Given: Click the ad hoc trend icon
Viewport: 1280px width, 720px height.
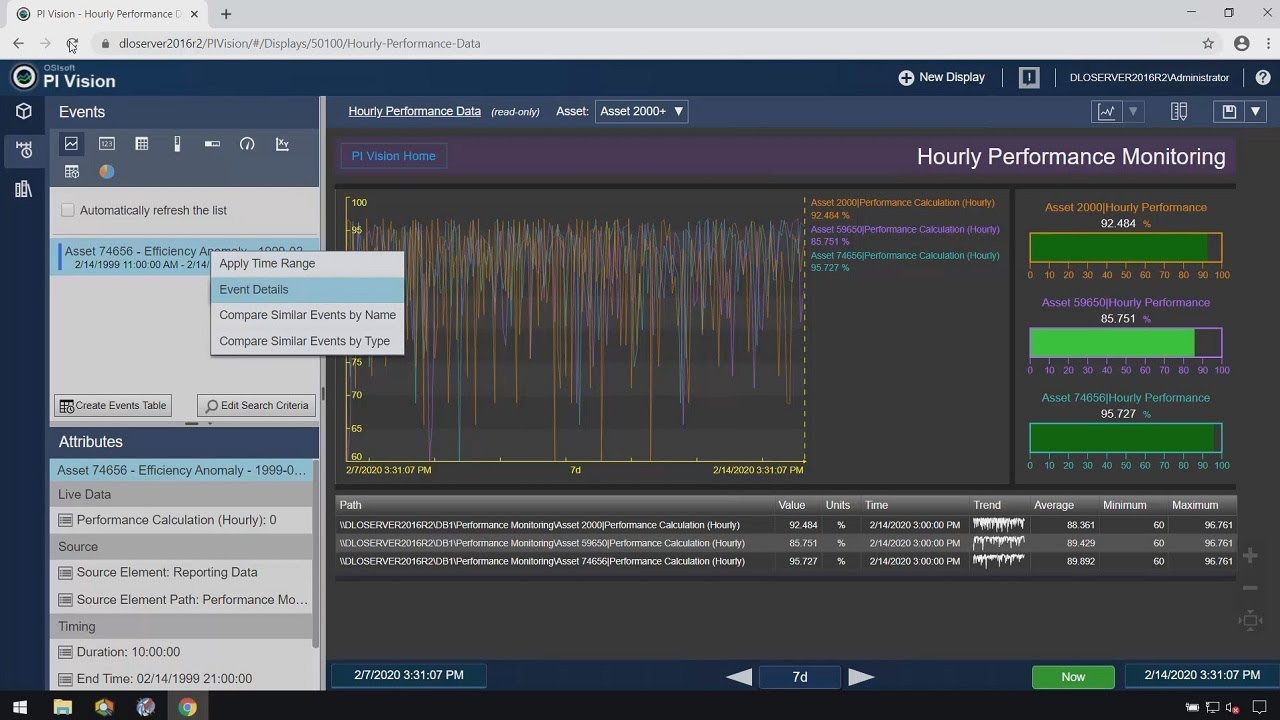Looking at the screenshot, I should pyautogui.click(x=1107, y=112).
